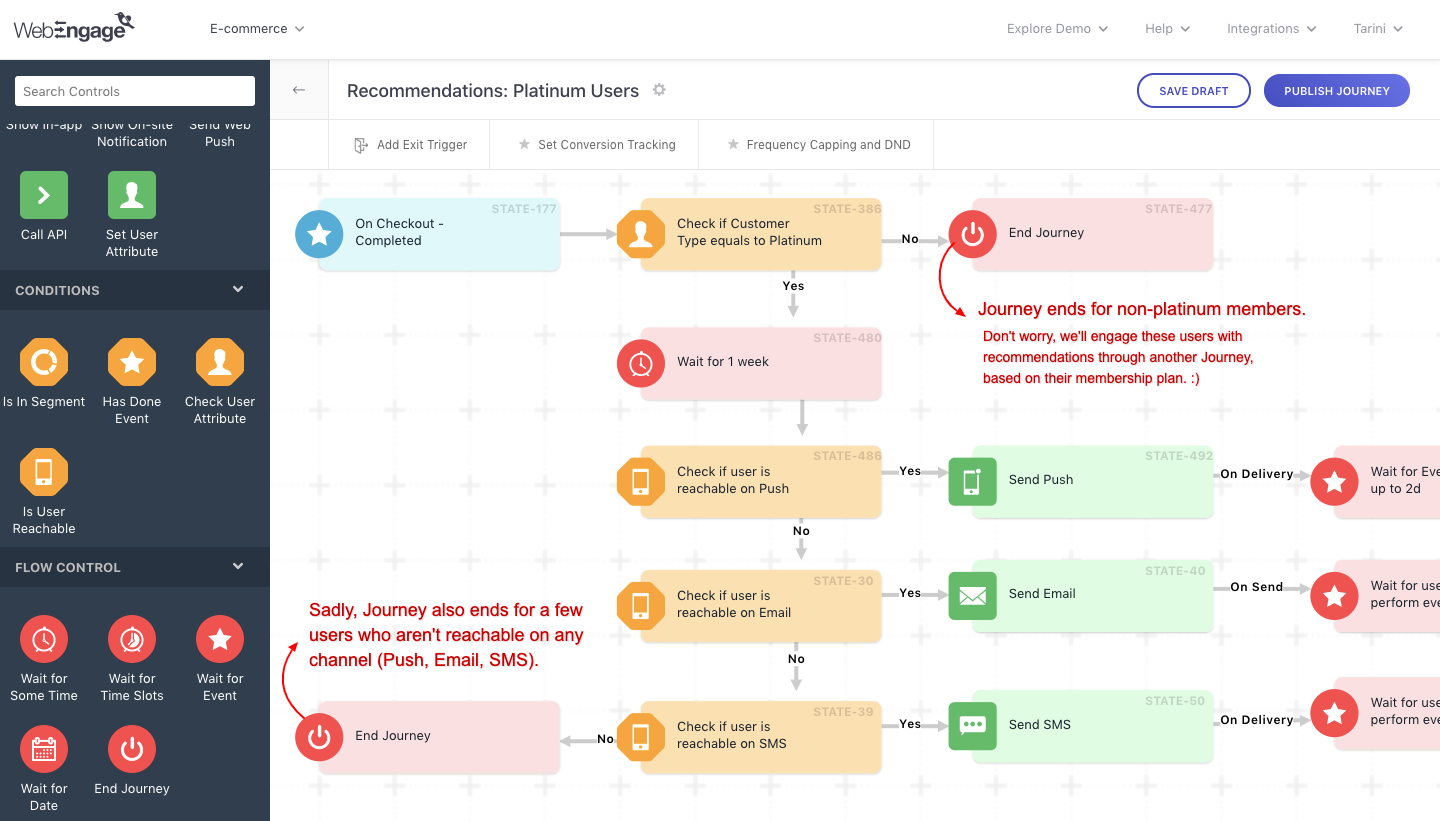Choose the Wait for Some Time icon
This screenshot has height=821, width=1440.
pyautogui.click(x=44, y=639)
